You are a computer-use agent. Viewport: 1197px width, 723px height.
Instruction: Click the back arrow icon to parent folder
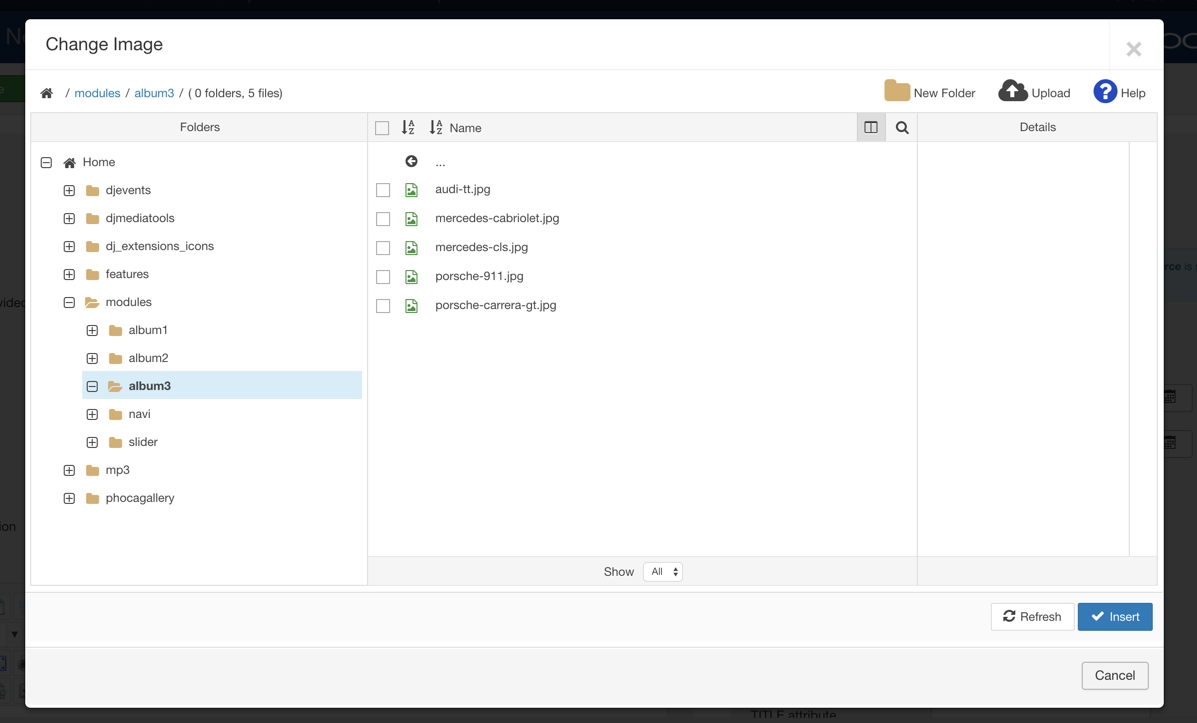[411, 161]
